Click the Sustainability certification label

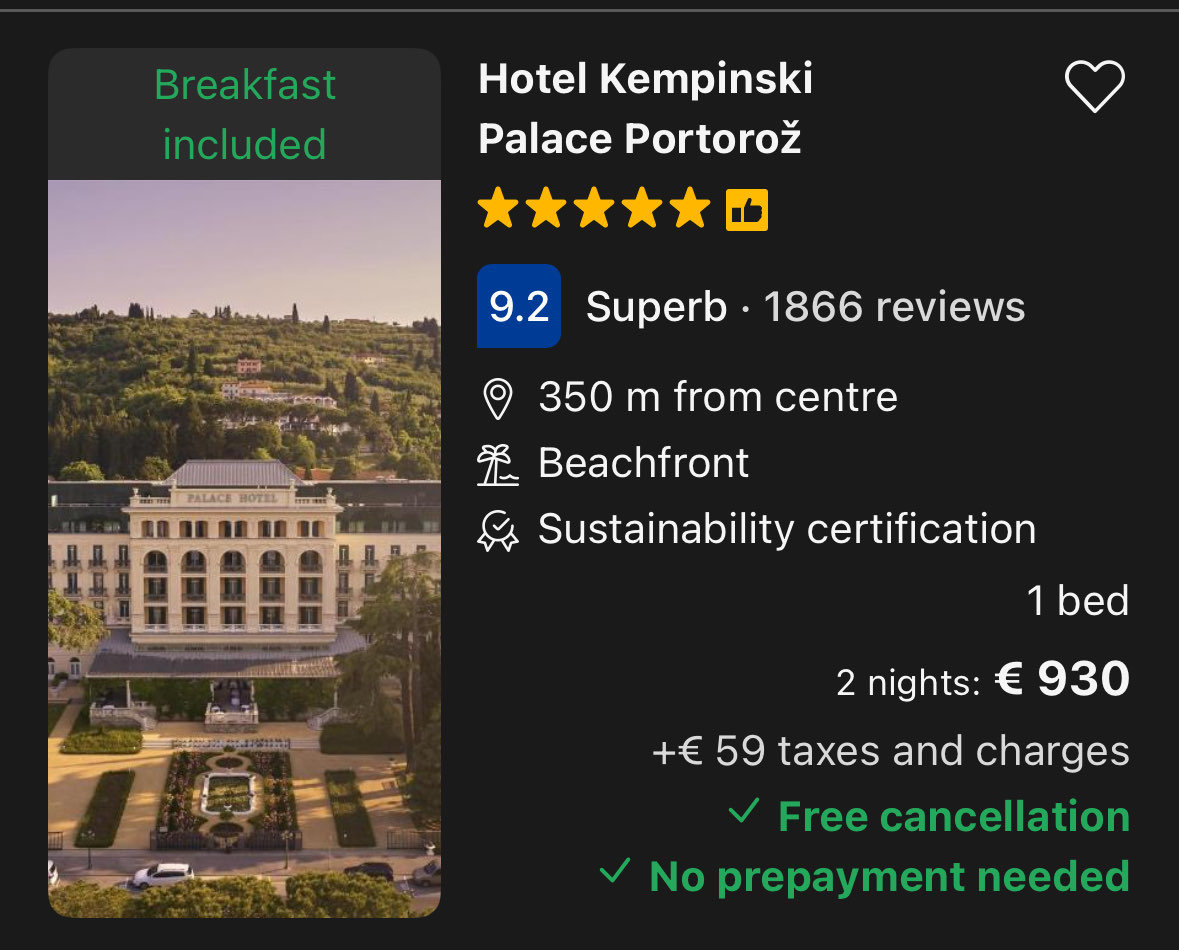click(786, 530)
